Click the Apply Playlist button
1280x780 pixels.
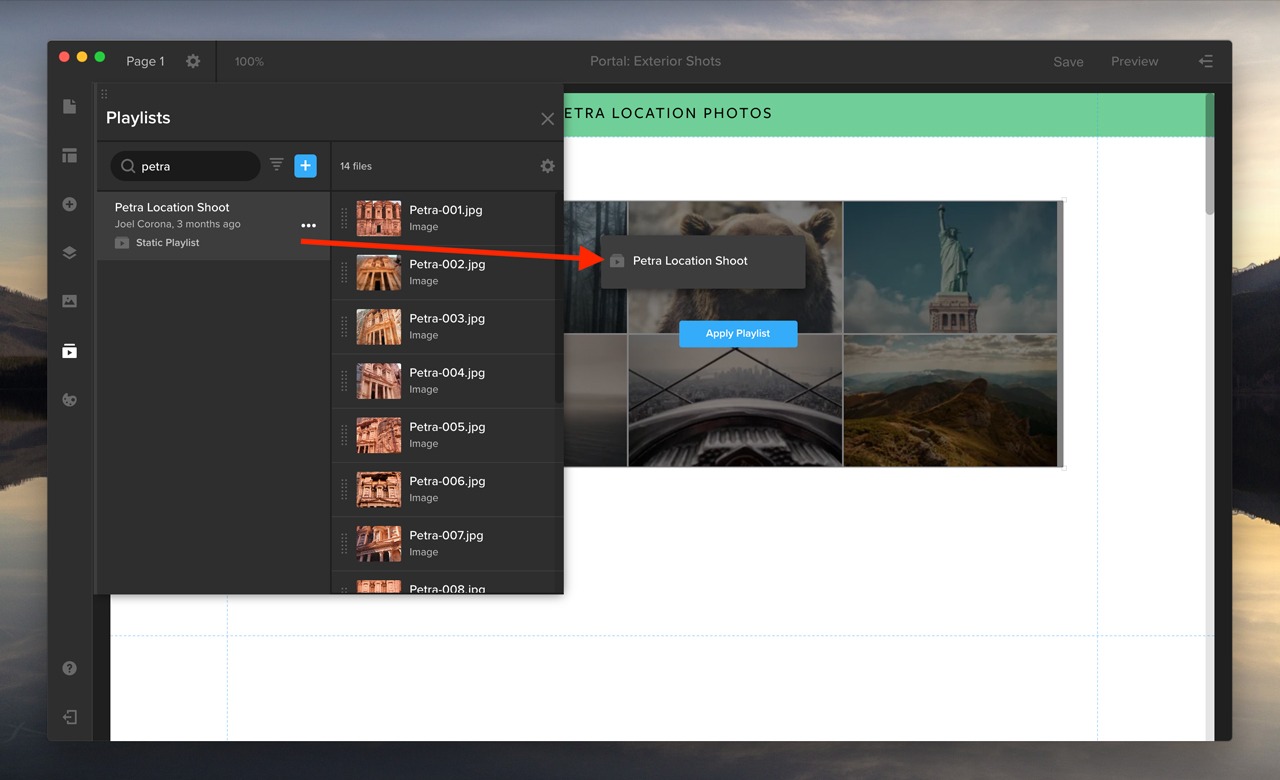point(738,334)
